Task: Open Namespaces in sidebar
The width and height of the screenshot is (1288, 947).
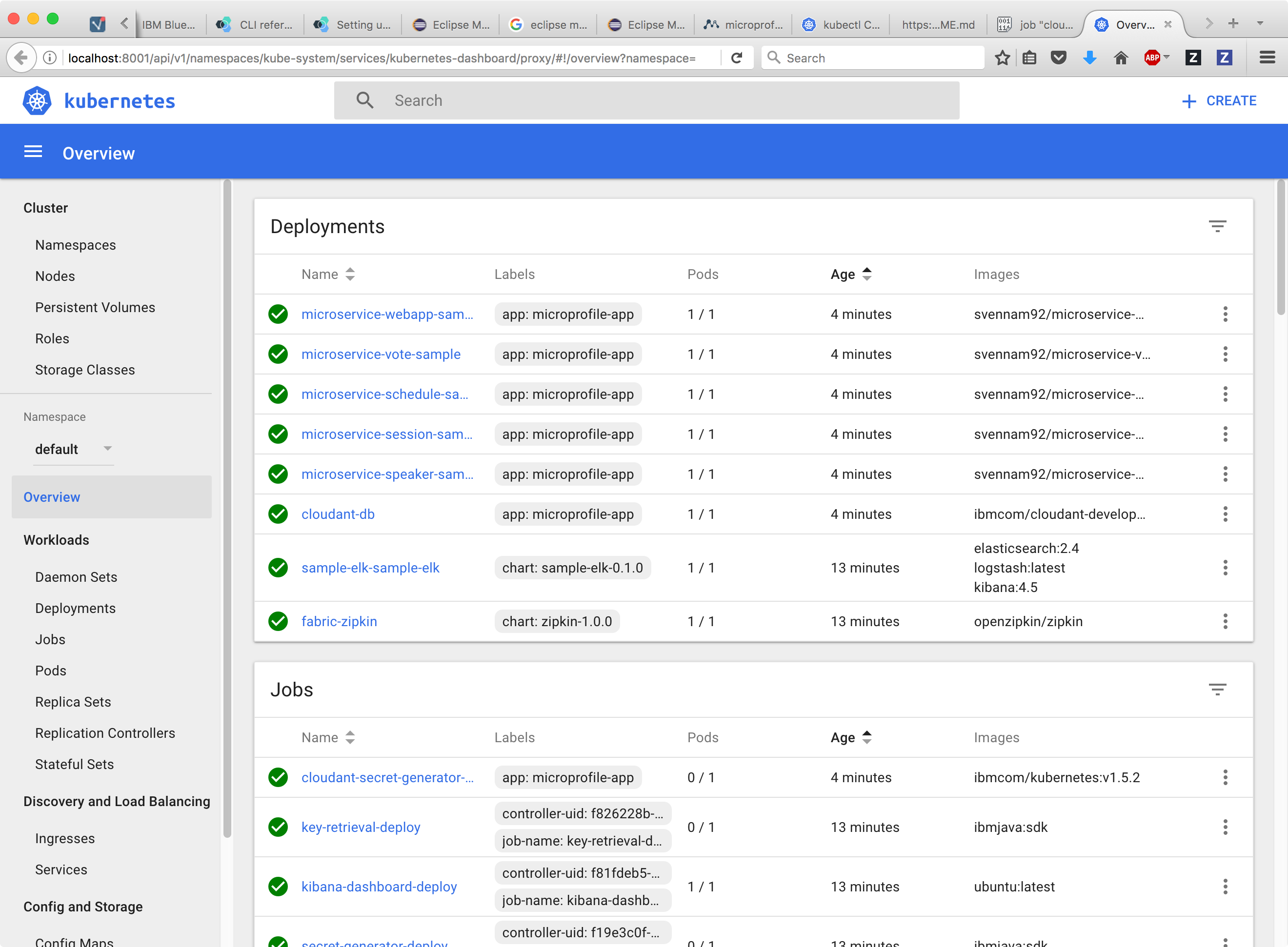Action: [x=75, y=245]
